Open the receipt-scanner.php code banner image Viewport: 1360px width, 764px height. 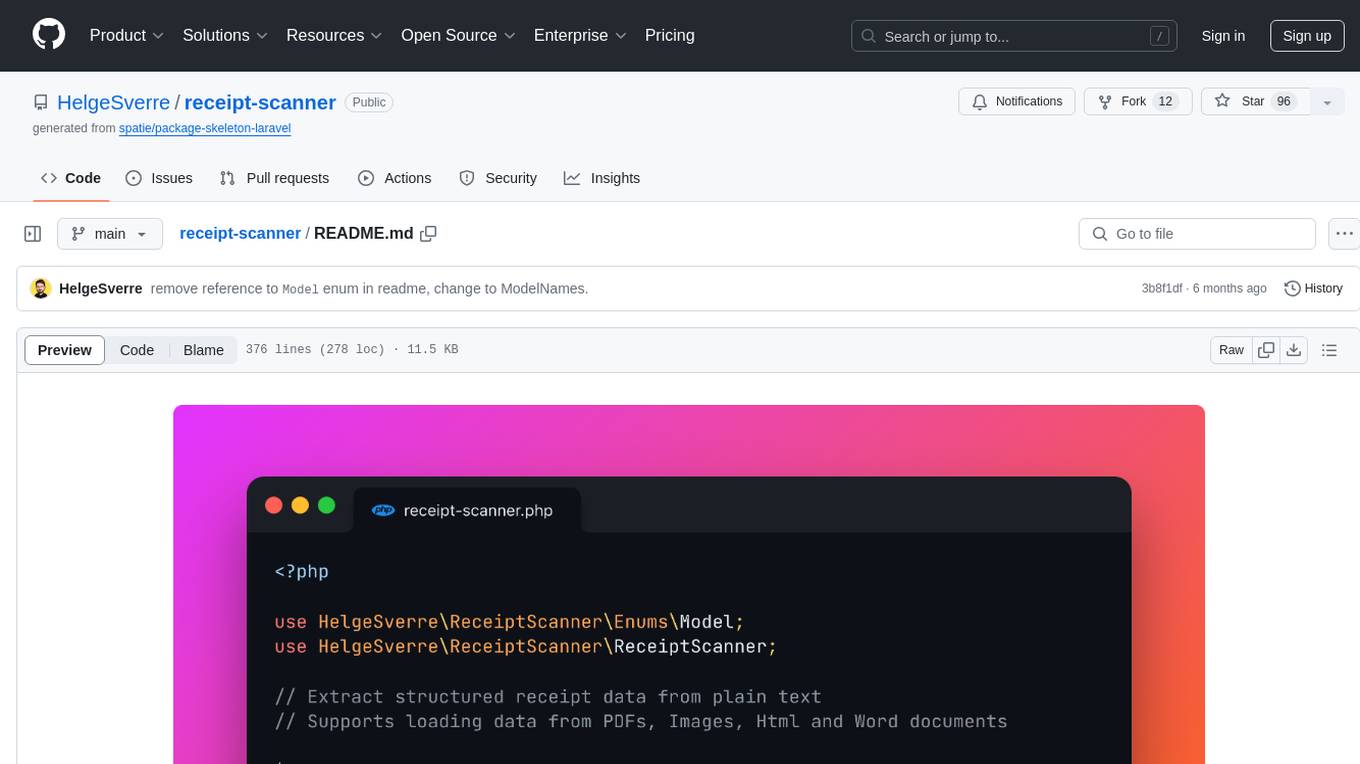click(x=689, y=584)
